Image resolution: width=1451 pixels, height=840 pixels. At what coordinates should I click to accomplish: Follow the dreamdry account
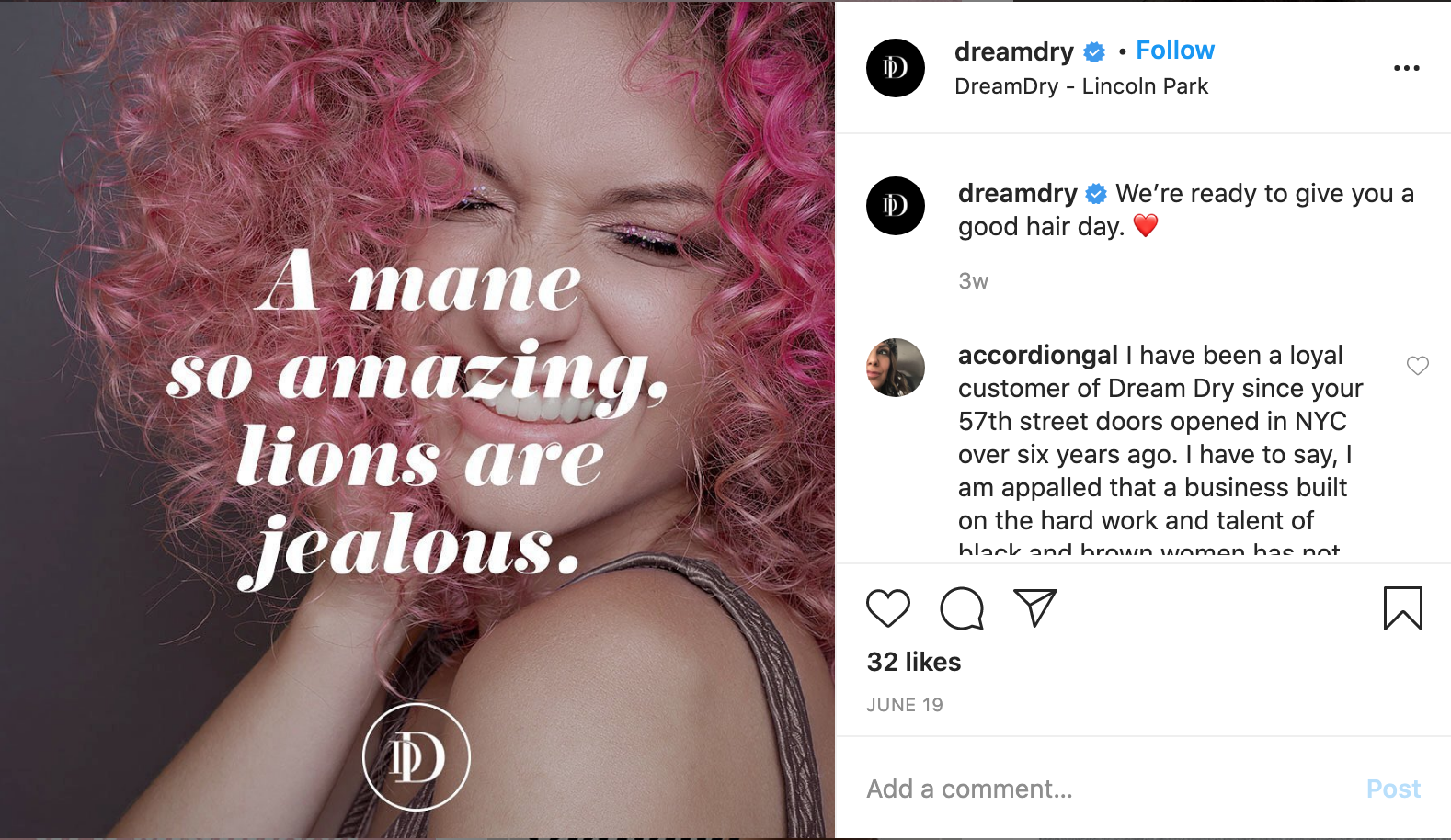coord(1175,51)
